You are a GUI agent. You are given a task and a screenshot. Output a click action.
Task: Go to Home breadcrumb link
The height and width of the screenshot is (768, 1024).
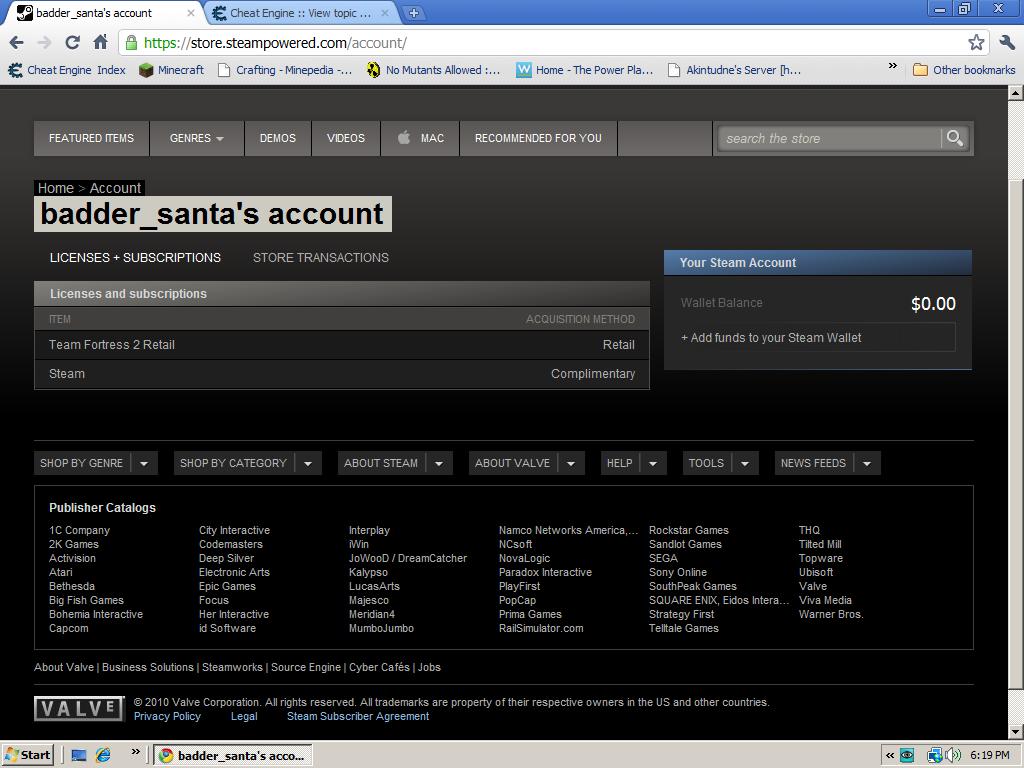56,188
